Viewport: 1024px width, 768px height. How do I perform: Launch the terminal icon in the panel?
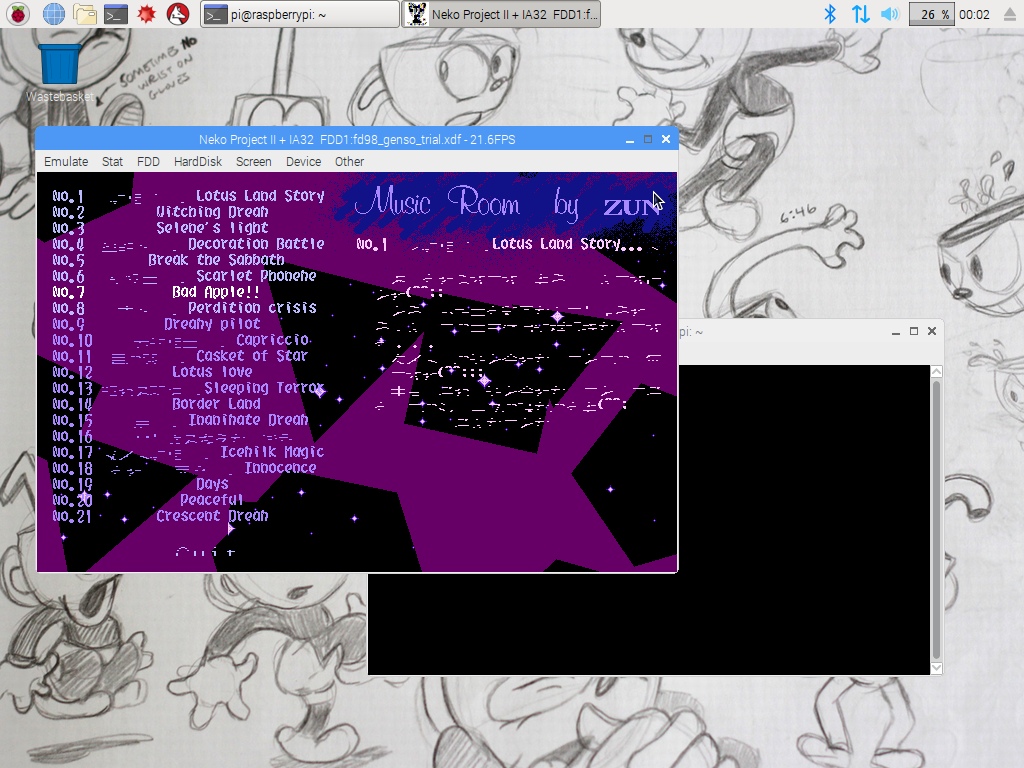pyautogui.click(x=116, y=14)
